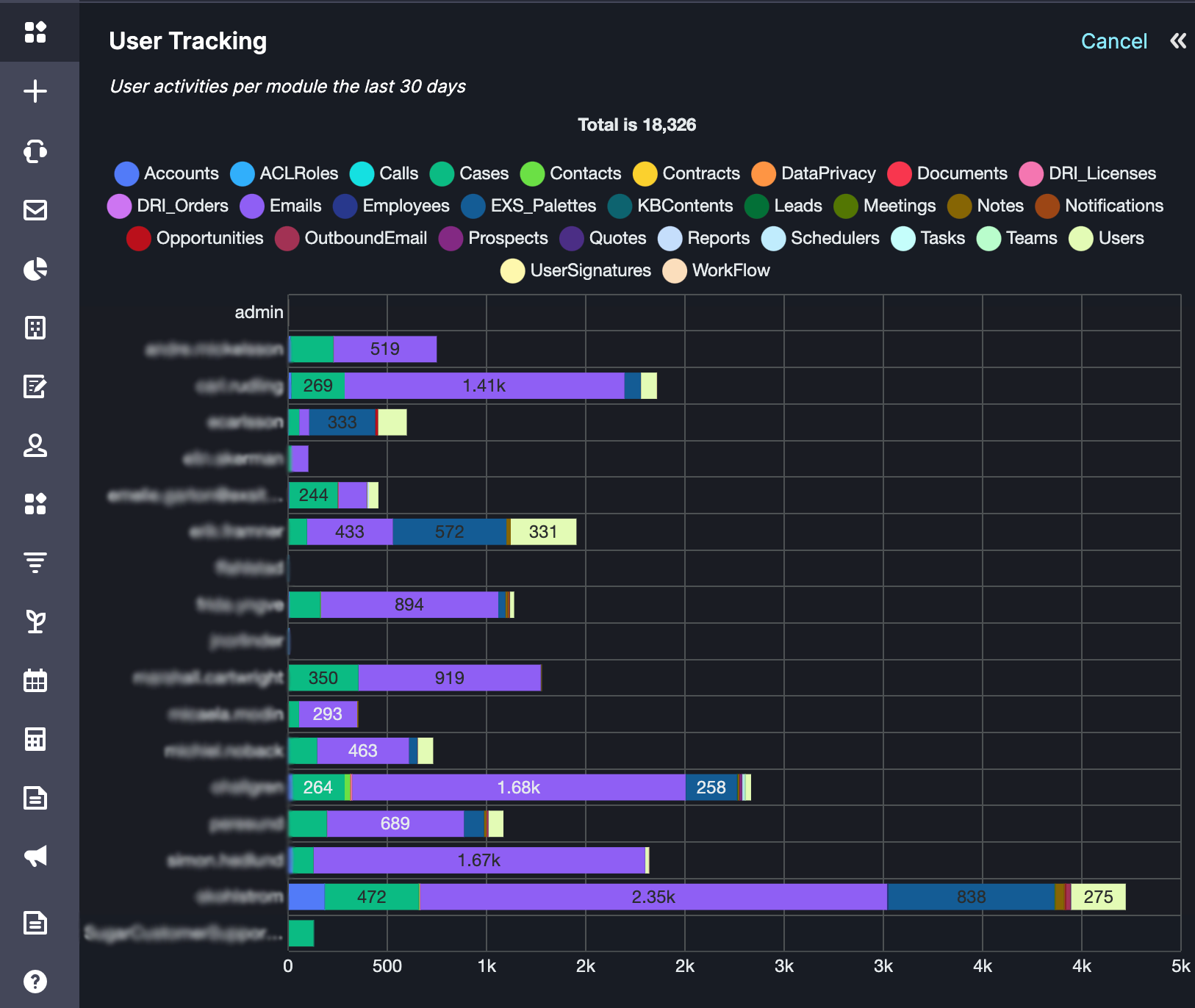Image resolution: width=1195 pixels, height=1008 pixels.
Task: Select the 2.35k Emails bar segment
Action: [653, 897]
